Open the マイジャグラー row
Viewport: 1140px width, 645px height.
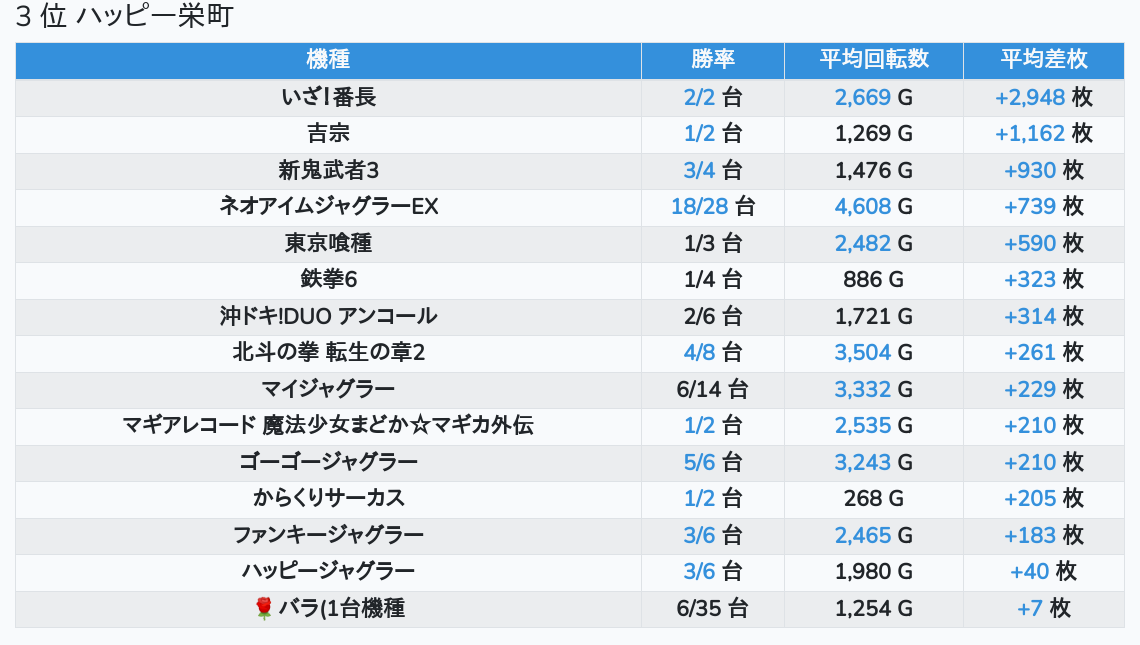(328, 389)
